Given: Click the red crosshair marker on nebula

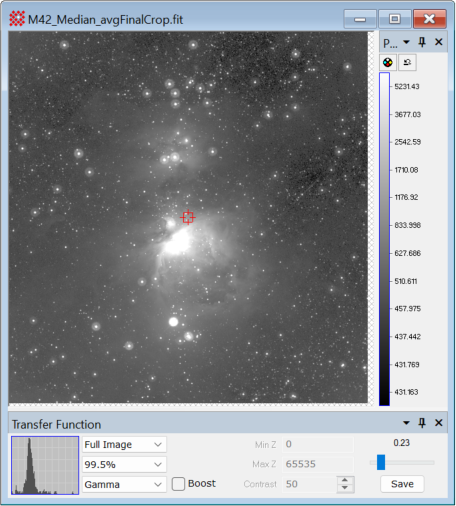Looking at the screenshot, I should (188, 217).
